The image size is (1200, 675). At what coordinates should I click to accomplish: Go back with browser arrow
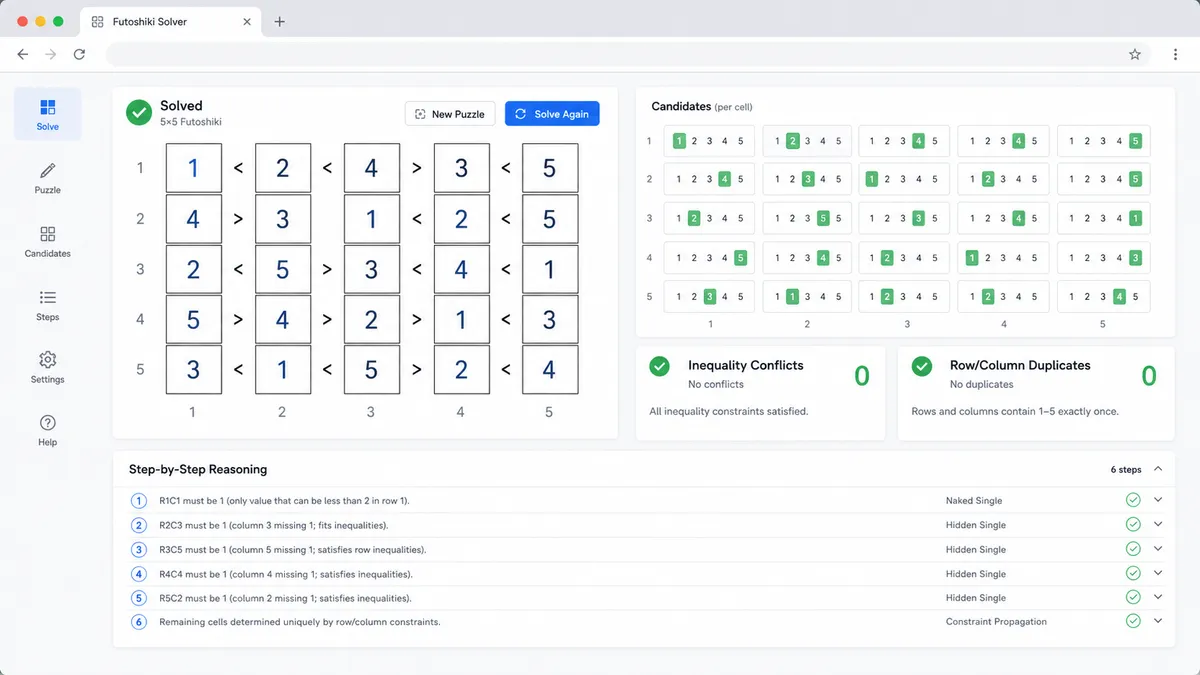coord(23,55)
